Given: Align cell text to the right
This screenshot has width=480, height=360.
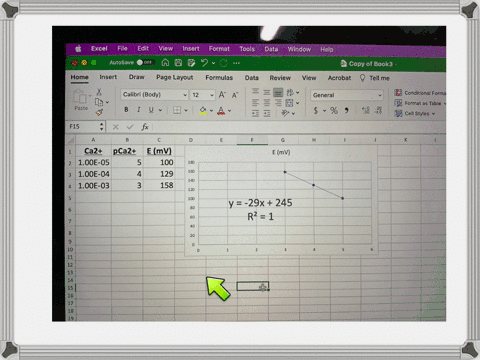Looking at the screenshot, I should (278, 103).
